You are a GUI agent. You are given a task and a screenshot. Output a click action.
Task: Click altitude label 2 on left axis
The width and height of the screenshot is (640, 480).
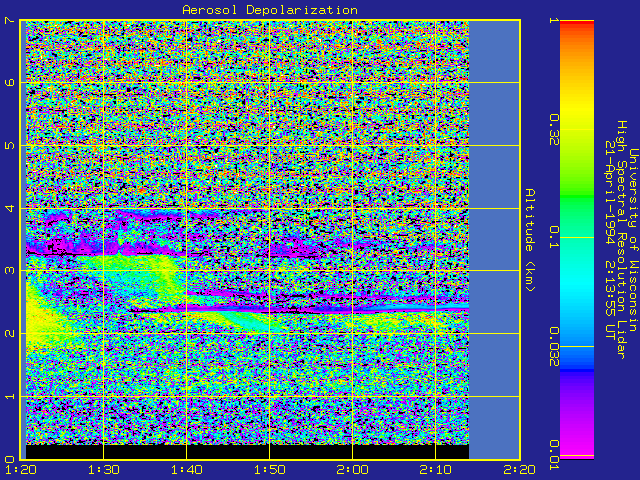[x=9, y=333]
